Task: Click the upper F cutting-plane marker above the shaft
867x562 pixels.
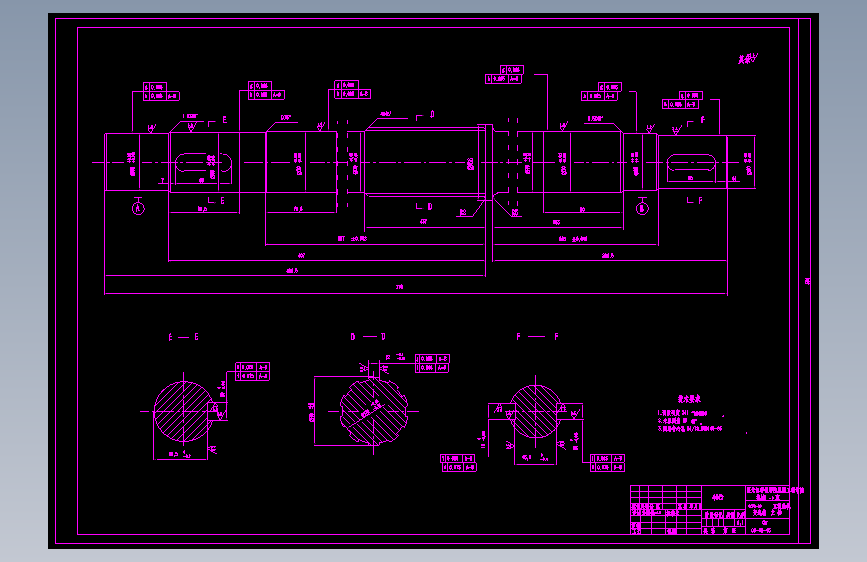Action: [696, 121]
